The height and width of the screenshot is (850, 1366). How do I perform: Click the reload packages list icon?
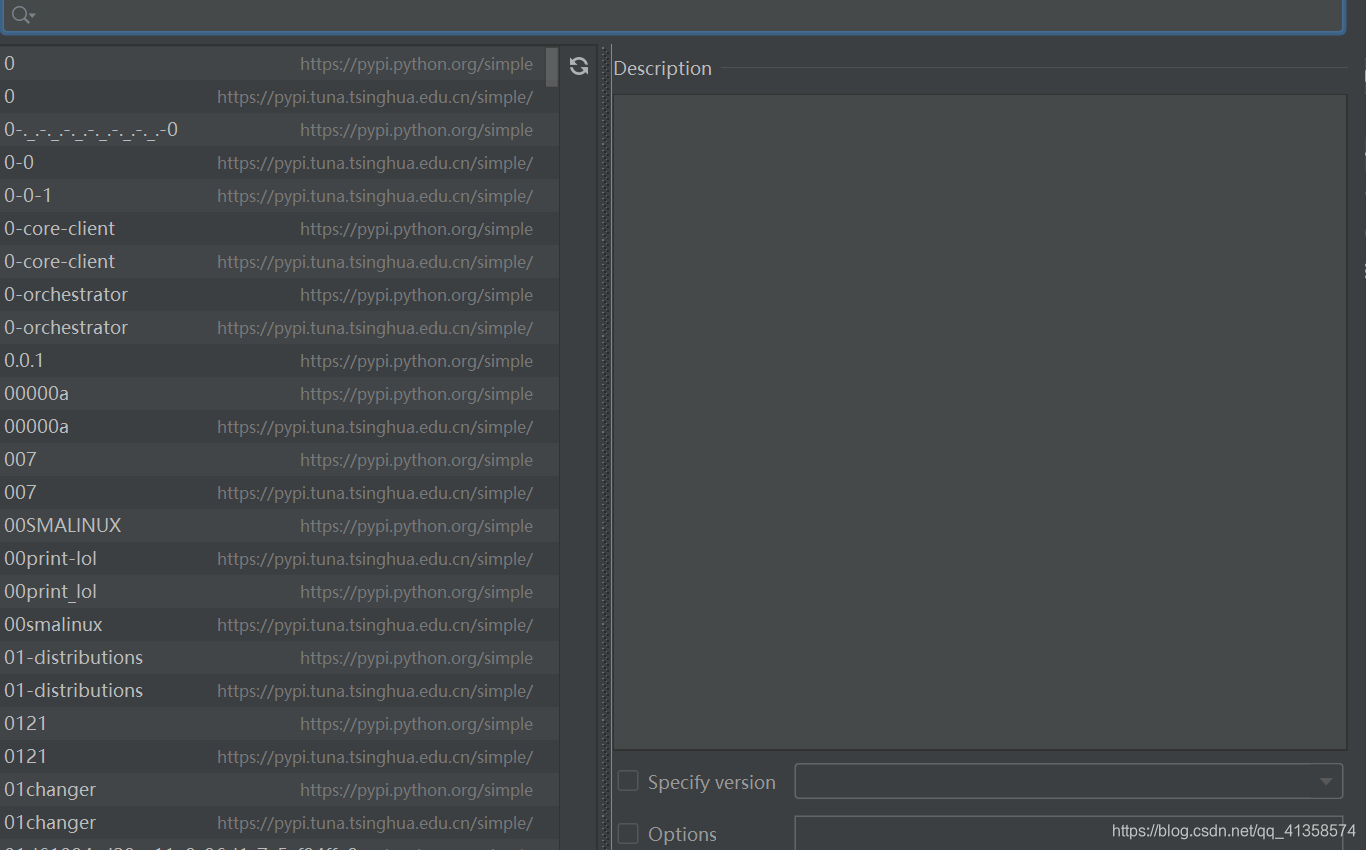point(578,66)
